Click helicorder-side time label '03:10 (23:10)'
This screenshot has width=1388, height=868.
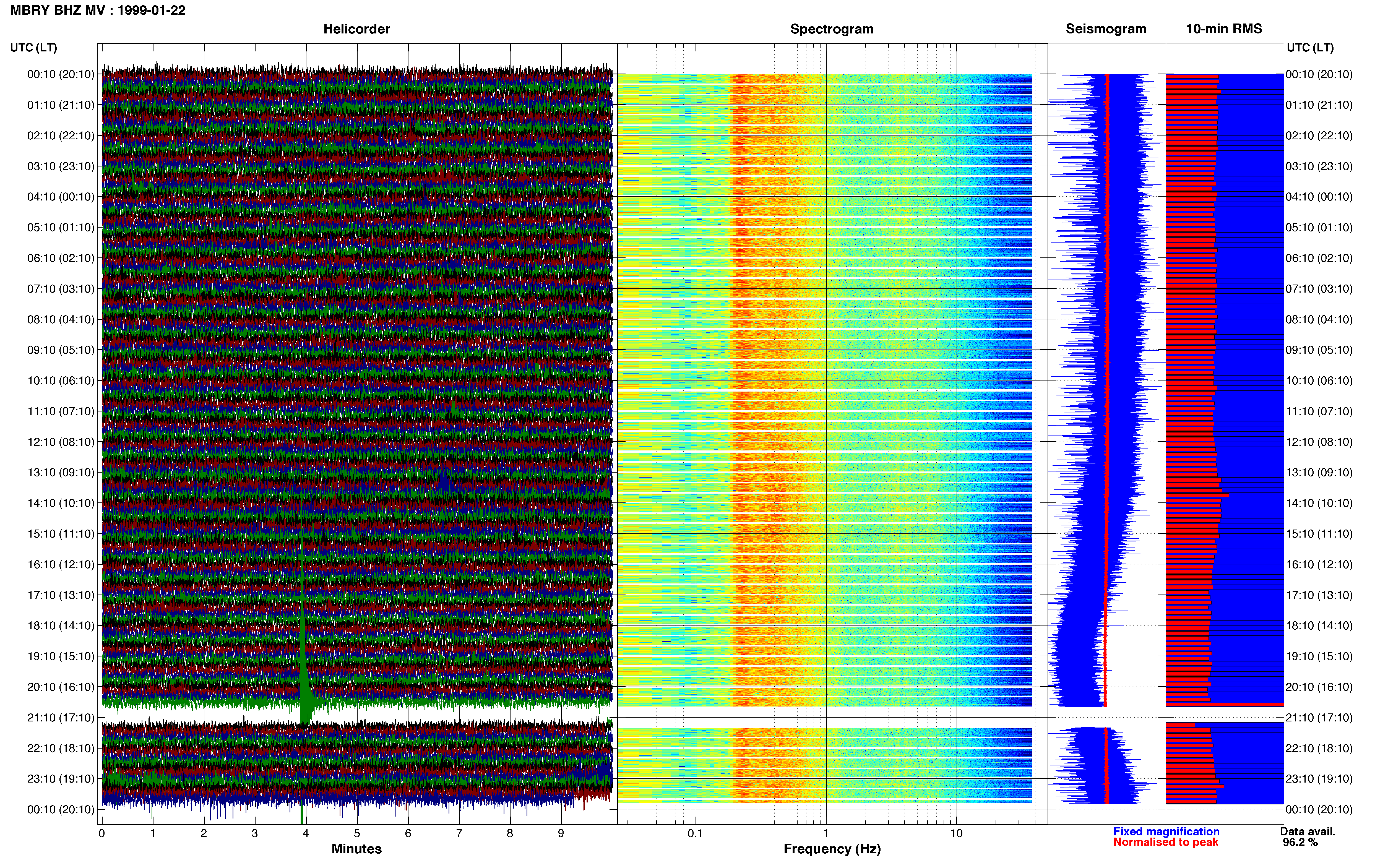[61, 166]
